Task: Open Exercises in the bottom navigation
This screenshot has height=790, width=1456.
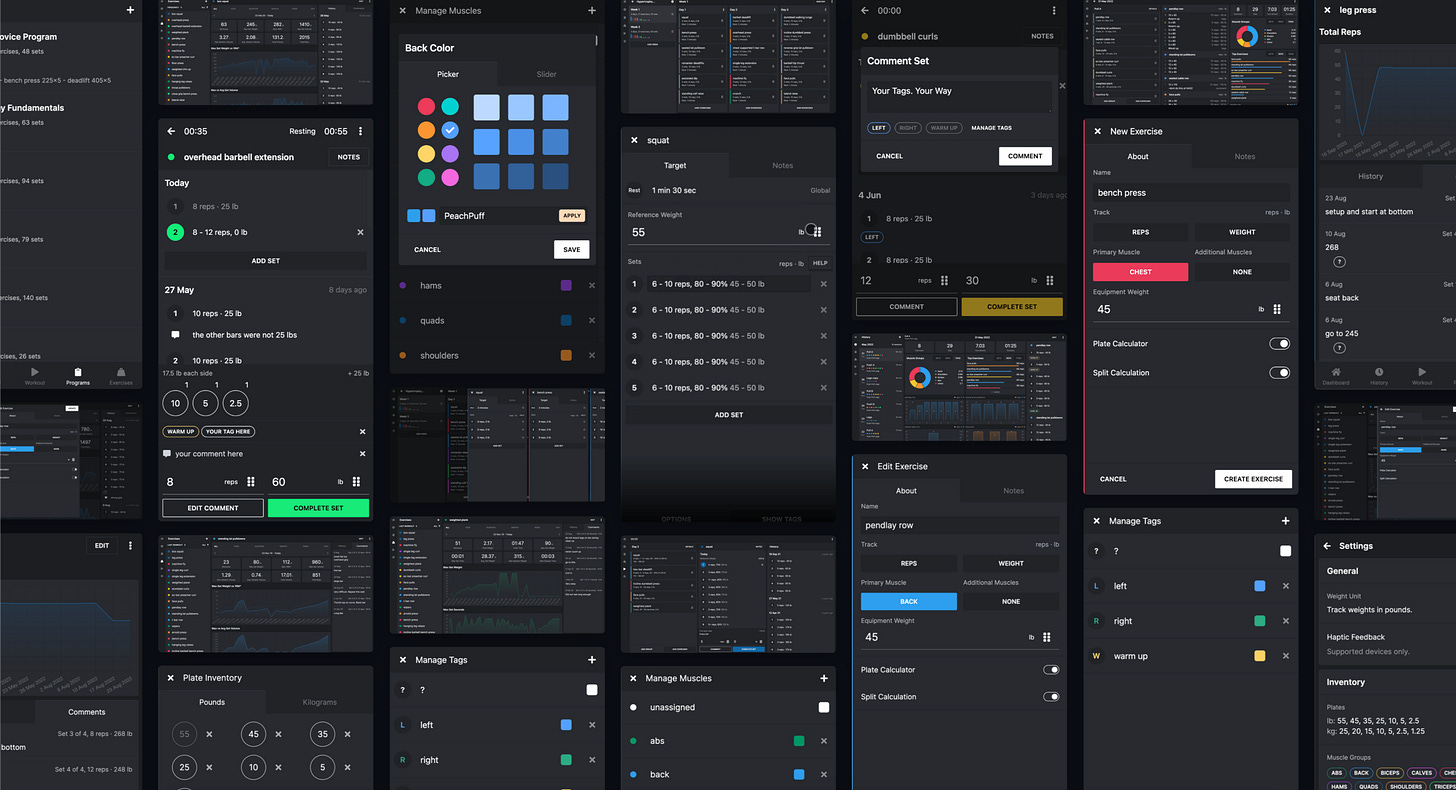Action: point(120,376)
